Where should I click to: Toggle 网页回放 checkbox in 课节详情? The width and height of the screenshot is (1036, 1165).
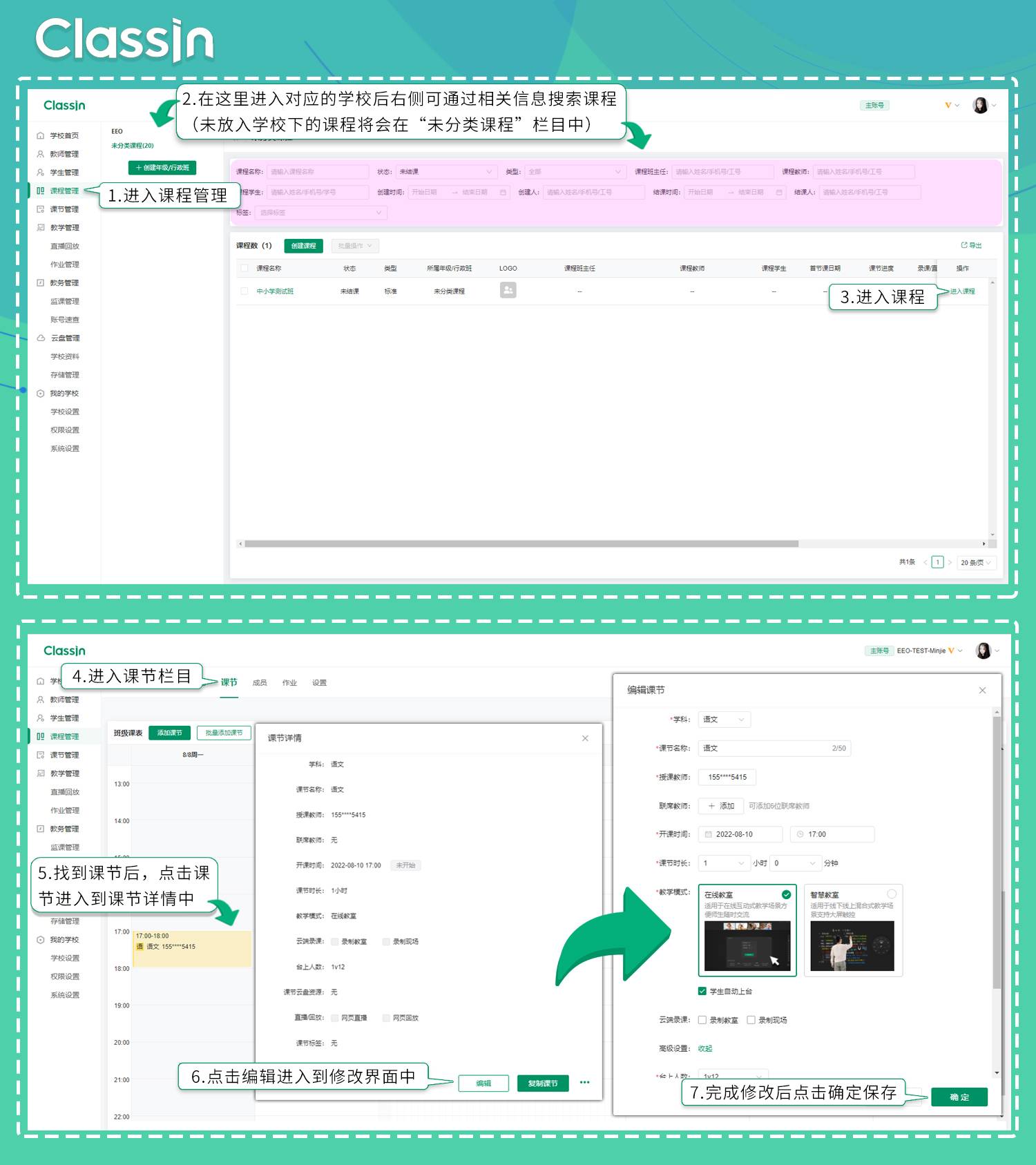point(387,1018)
